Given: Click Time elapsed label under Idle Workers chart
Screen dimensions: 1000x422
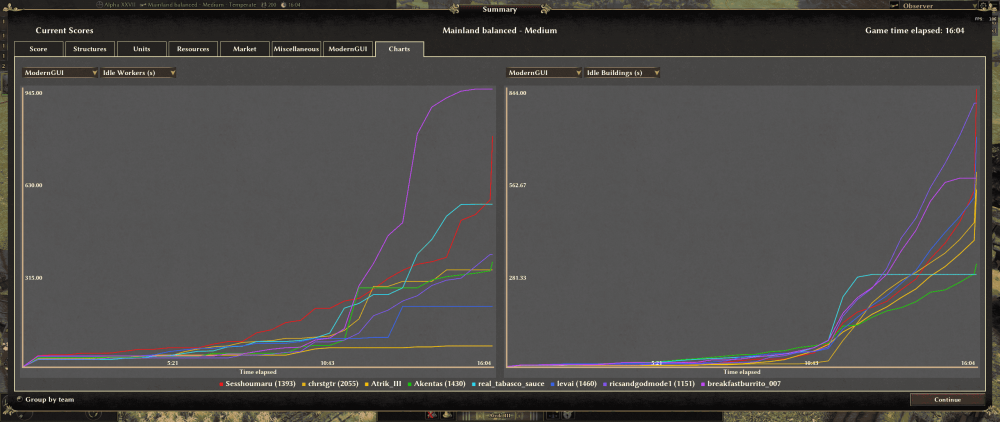Looking at the screenshot, I should 258,371.
